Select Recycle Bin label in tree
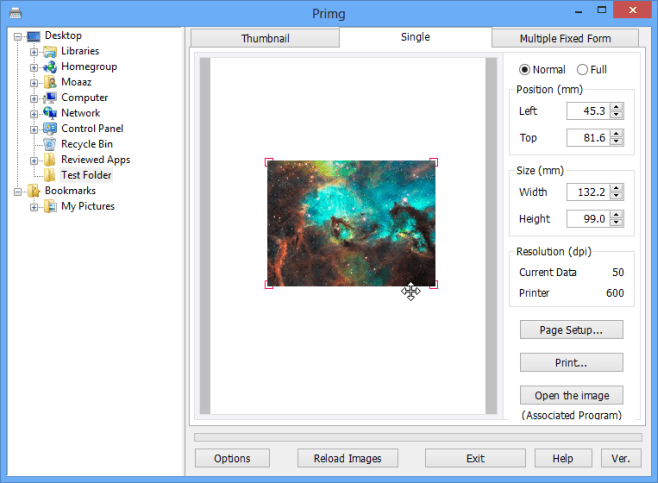658x483 pixels. click(87, 144)
